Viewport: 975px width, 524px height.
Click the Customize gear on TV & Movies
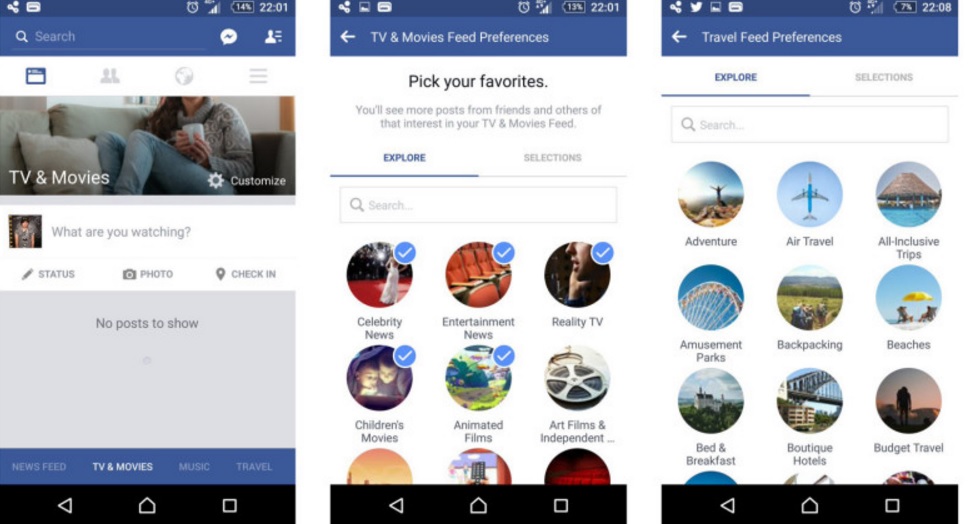click(x=247, y=180)
